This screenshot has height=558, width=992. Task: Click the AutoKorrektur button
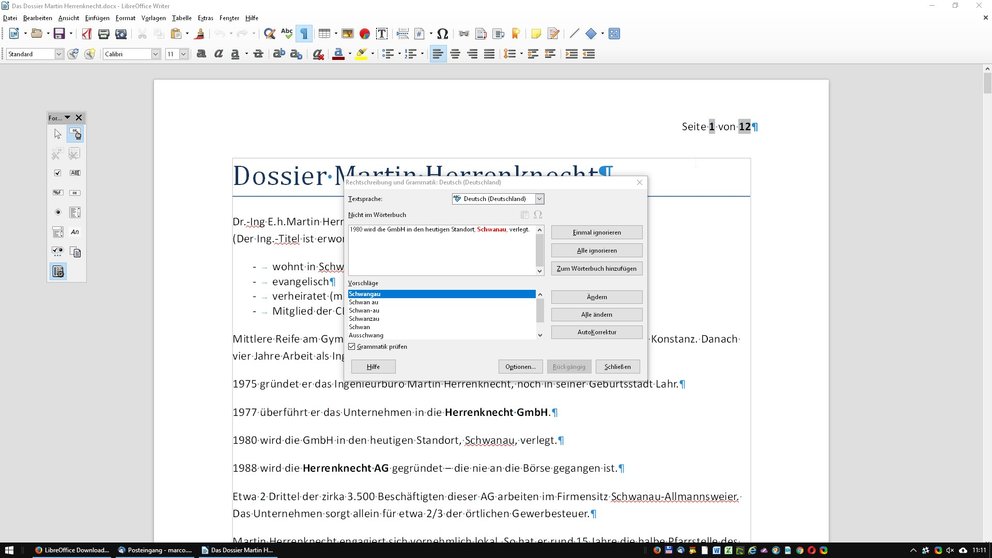coord(597,332)
